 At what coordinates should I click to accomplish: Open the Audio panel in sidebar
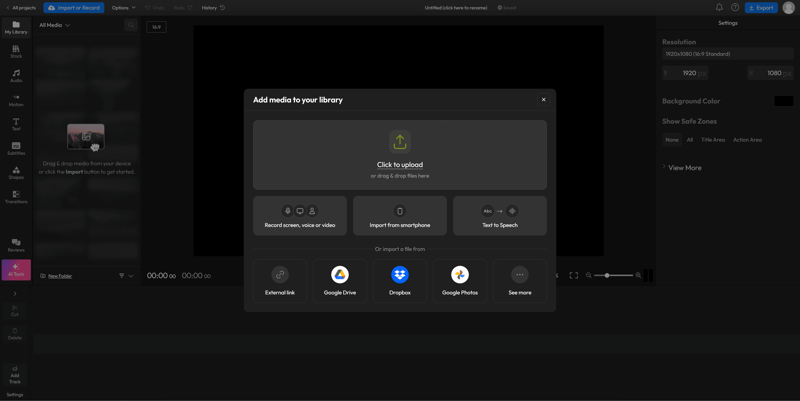point(16,76)
